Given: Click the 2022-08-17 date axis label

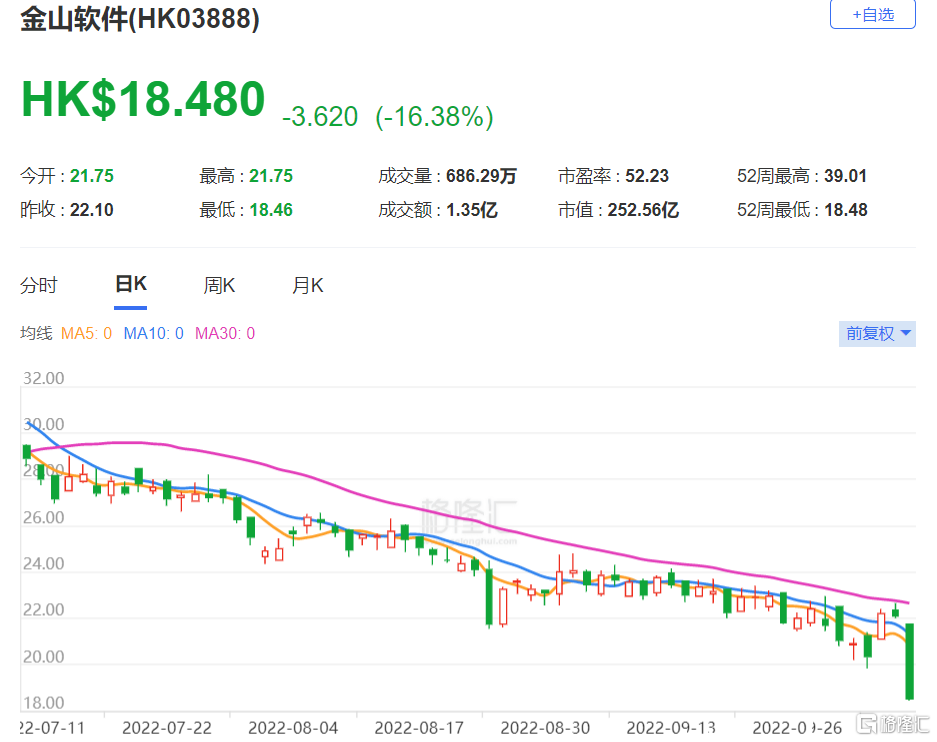Looking at the screenshot, I should 419,728.
